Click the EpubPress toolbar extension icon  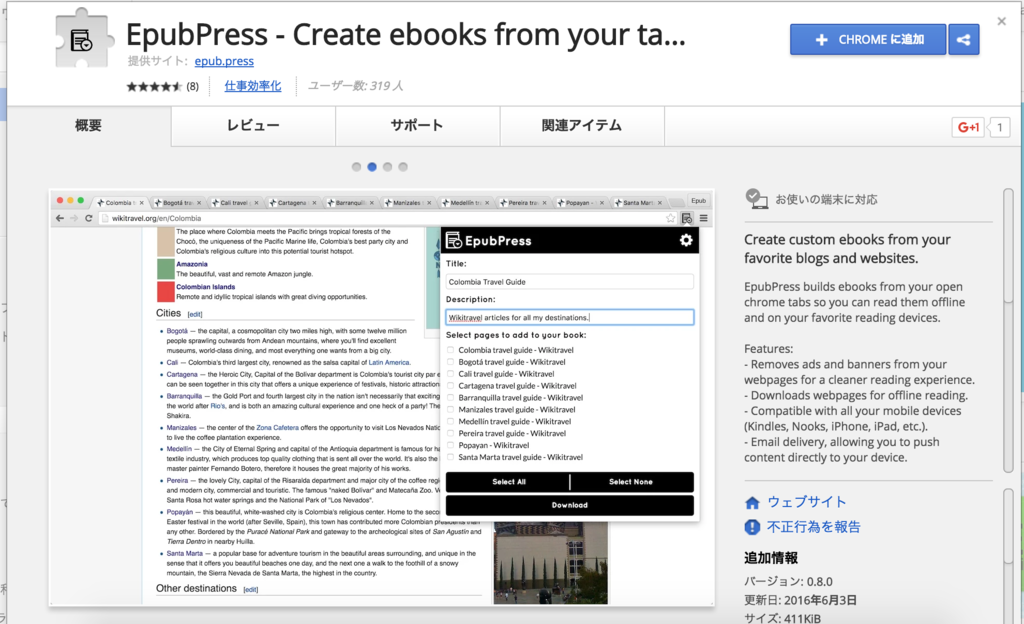686,218
